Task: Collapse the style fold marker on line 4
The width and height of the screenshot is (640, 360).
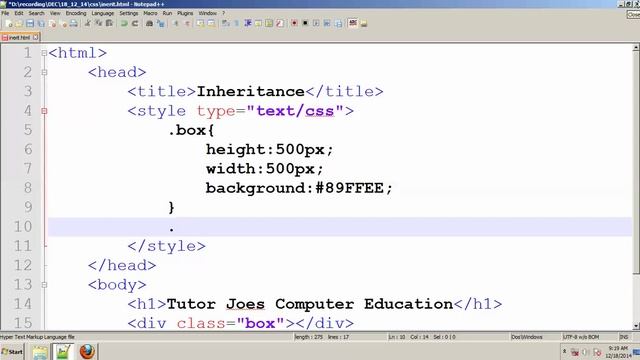Action: 44,111
